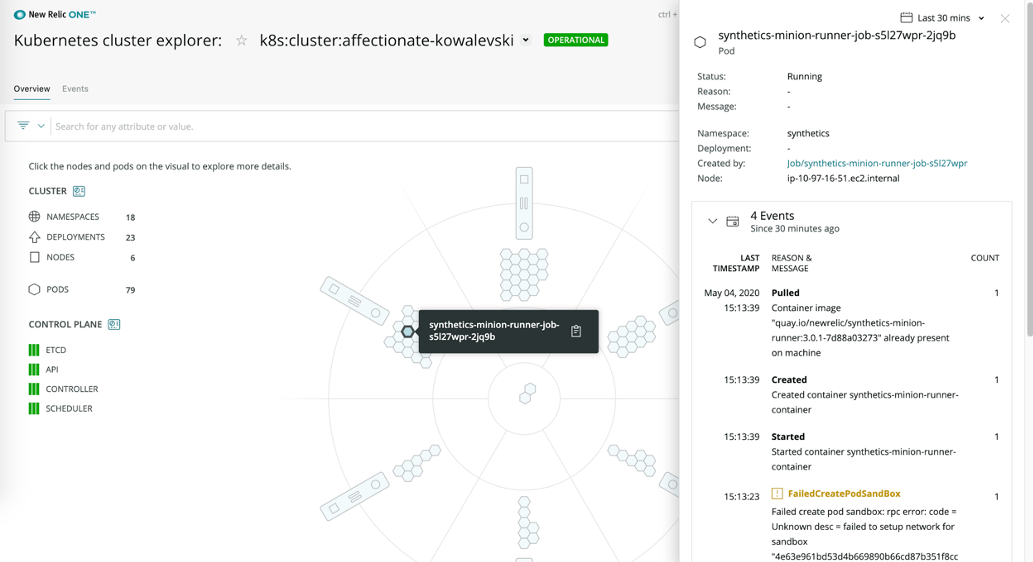Click the NODES label
The width and height of the screenshot is (1033, 562).
coord(60,258)
